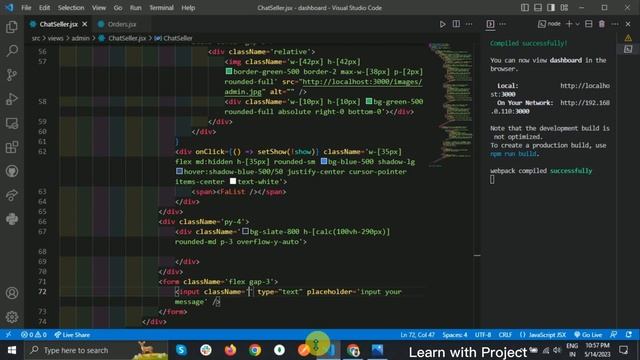Open terminal panel More Actions ellipsis
This screenshot has width=640, height=360.
click(615, 24)
